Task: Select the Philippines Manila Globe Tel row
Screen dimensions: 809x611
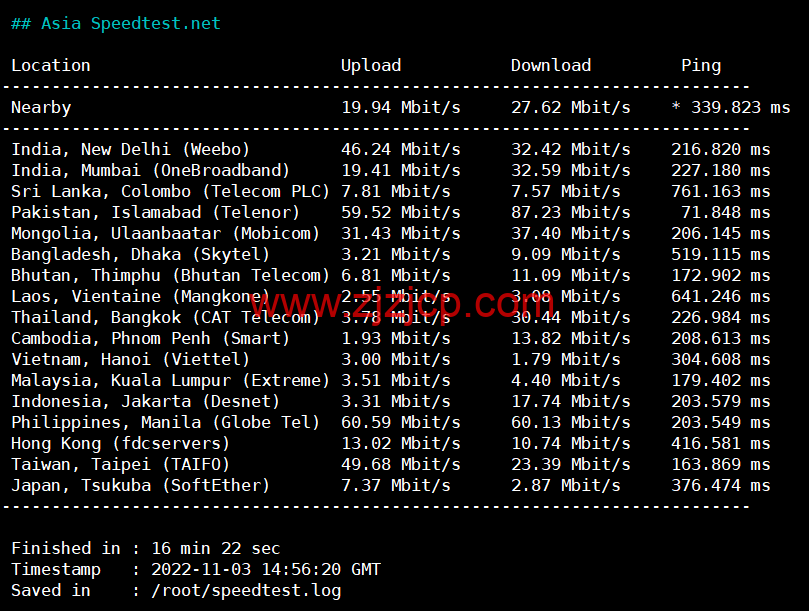Action: 165,422
